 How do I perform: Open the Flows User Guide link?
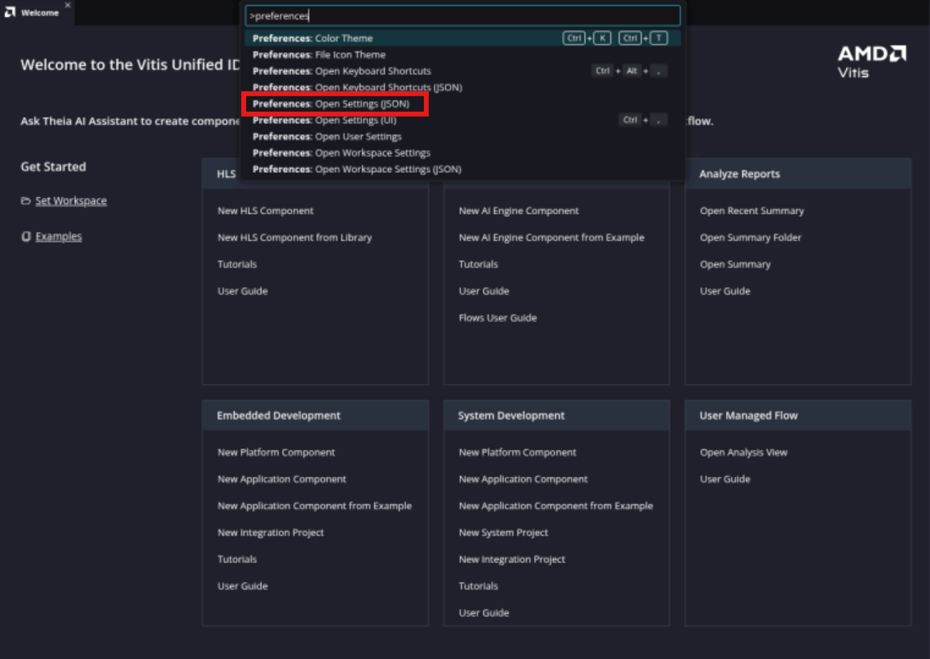point(498,317)
